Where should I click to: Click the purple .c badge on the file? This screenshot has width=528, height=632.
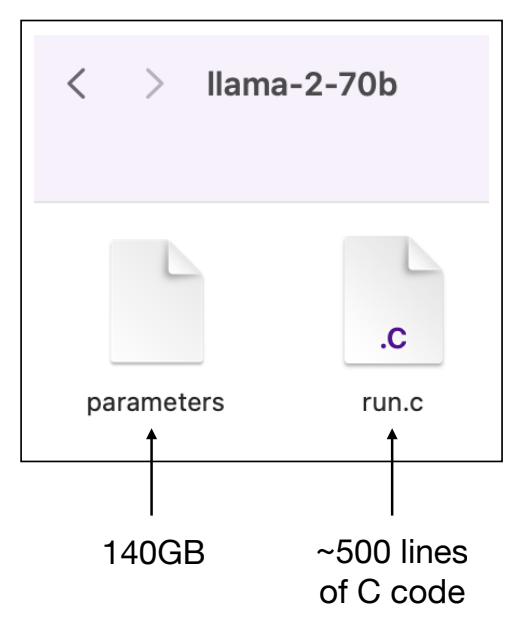(393, 339)
